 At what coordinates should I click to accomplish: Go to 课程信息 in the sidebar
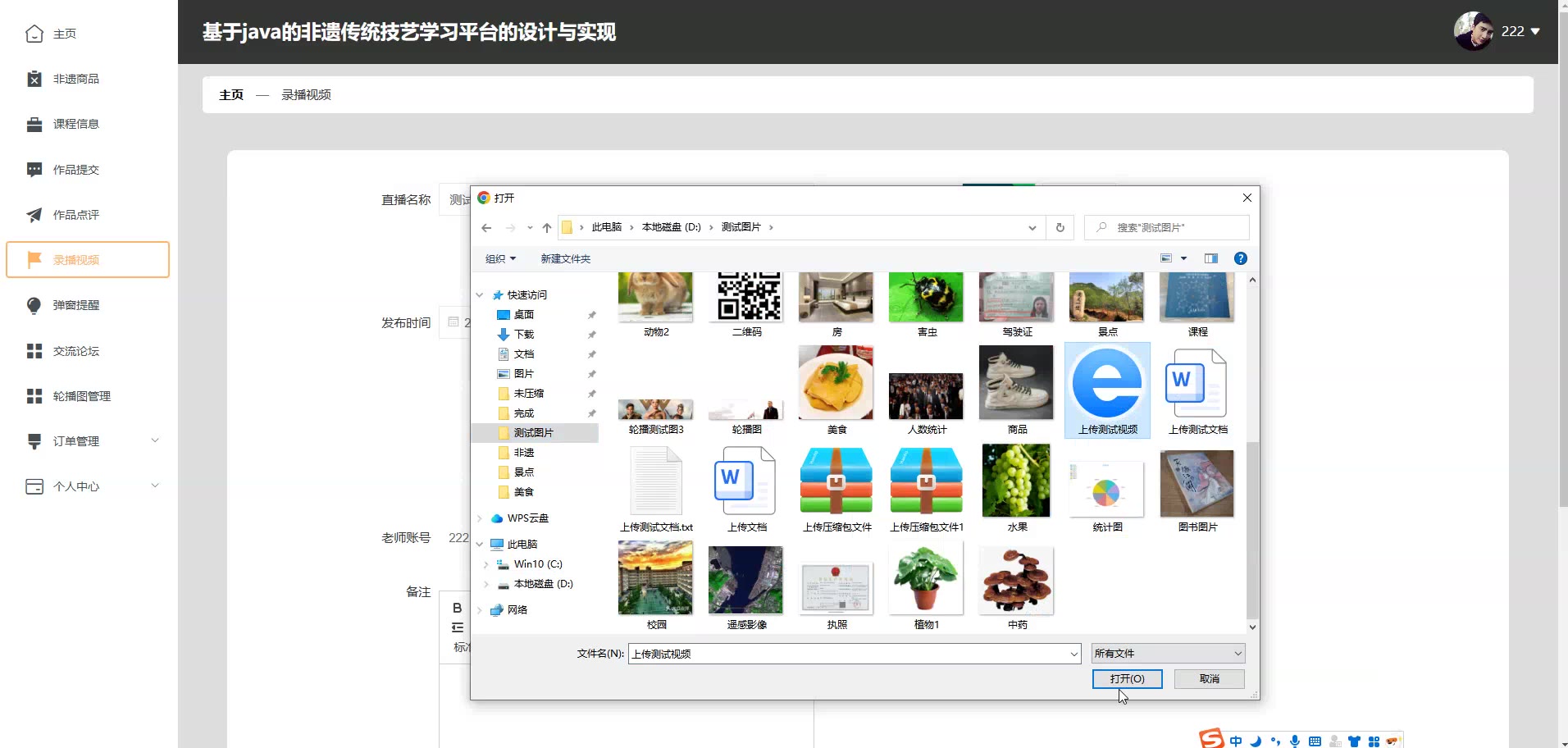[75, 124]
